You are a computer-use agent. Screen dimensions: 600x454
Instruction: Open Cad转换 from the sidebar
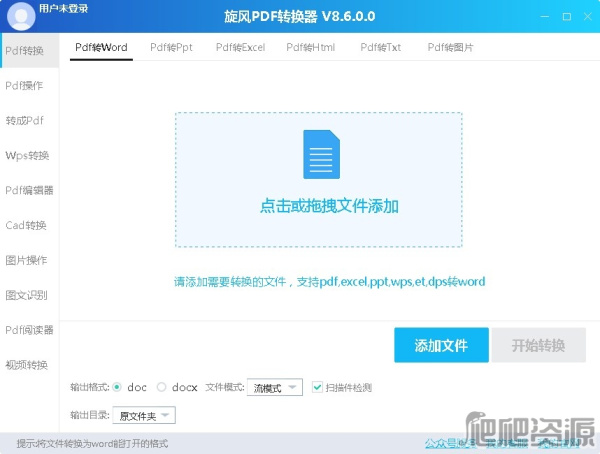pyautogui.click(x=26, y=225)
